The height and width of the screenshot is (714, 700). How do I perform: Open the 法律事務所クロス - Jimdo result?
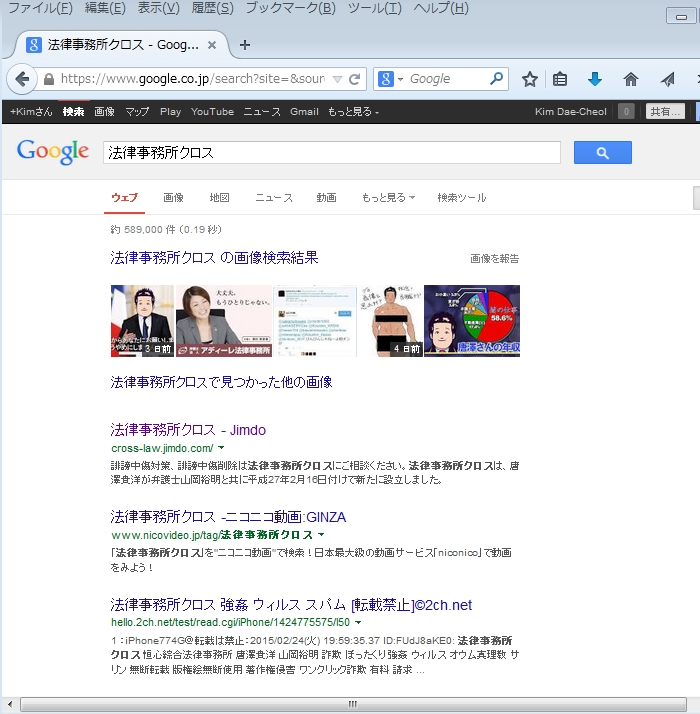[x=188, y=430]
